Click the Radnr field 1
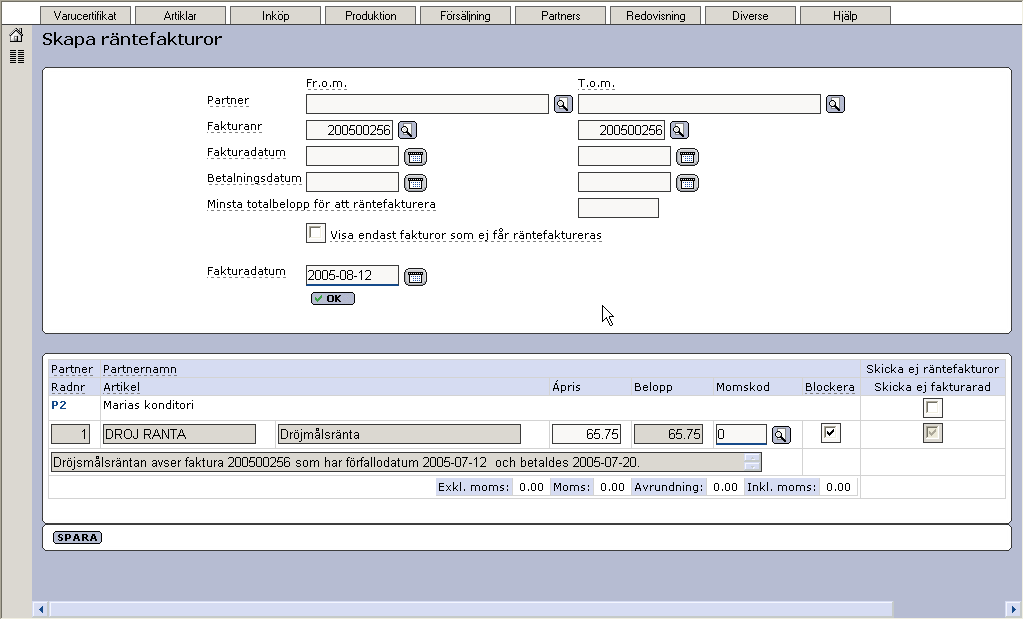 pos(71,434)
